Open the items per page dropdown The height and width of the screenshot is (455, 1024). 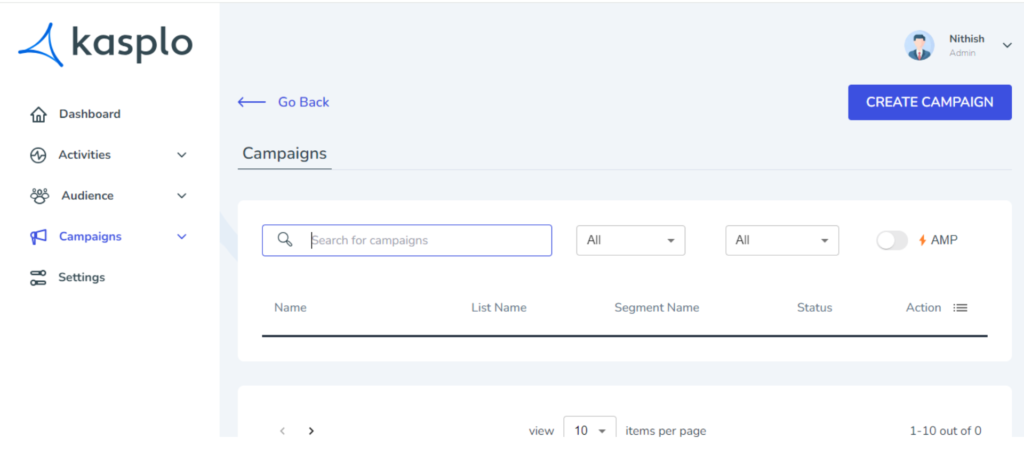pos(590,430)
